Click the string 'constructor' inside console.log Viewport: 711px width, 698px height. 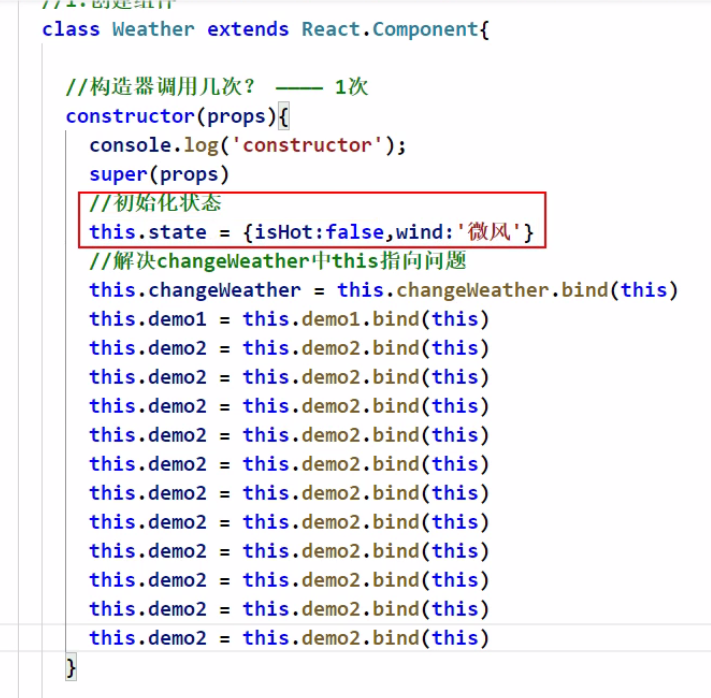click(307, 146)
